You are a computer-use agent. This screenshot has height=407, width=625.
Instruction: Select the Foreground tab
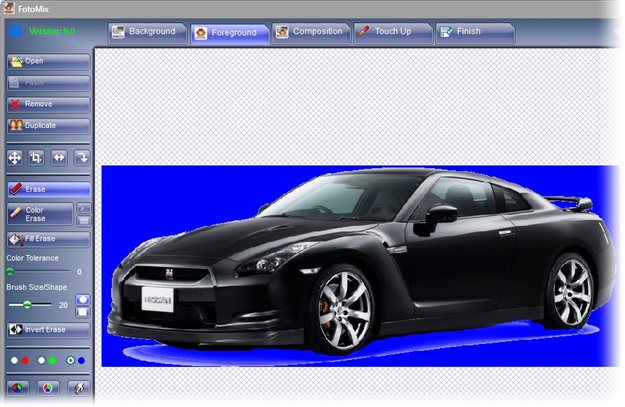click(230, 33)
